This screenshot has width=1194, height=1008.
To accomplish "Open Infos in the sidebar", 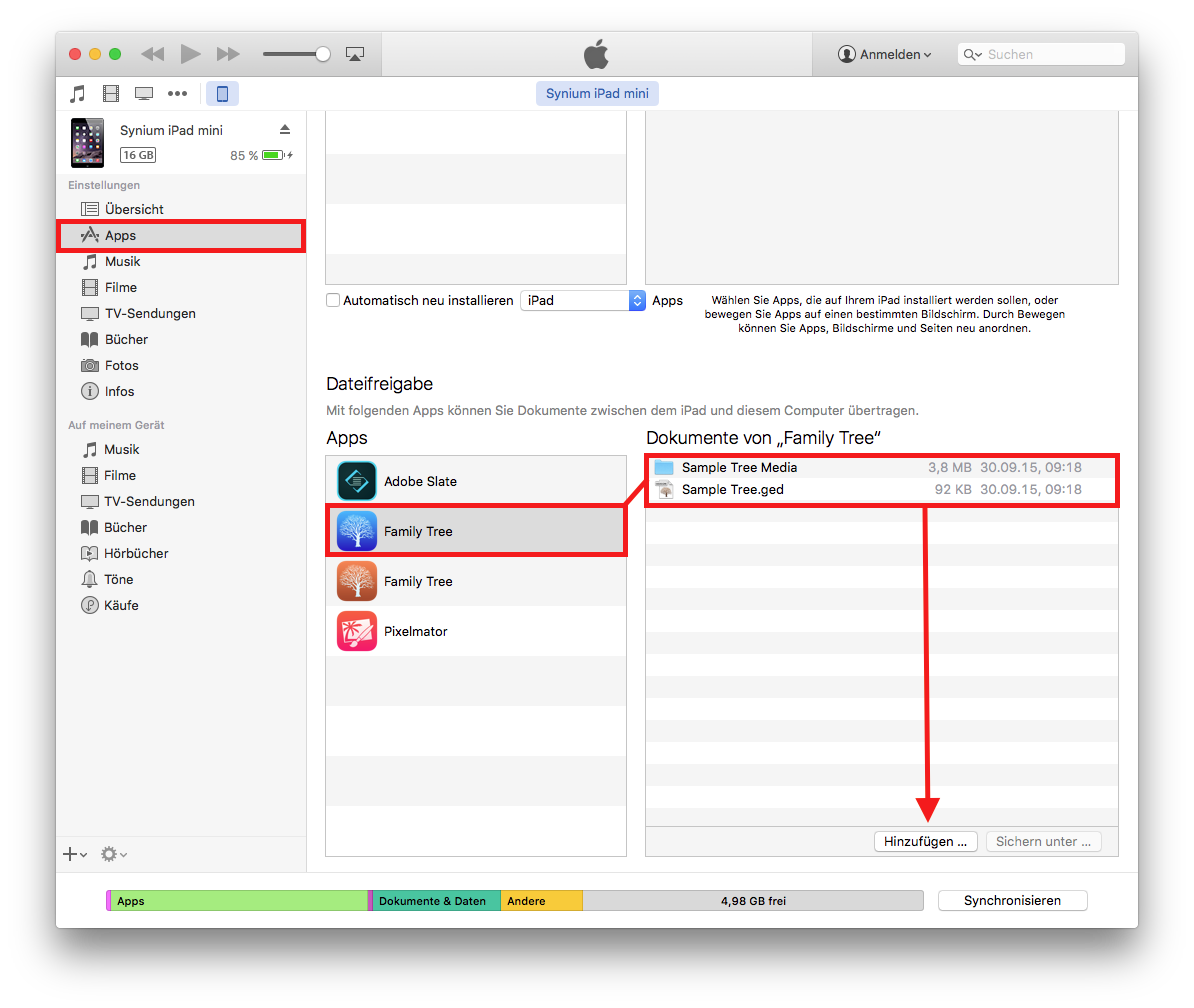I will pyautogui.click(x=181, y=391).
